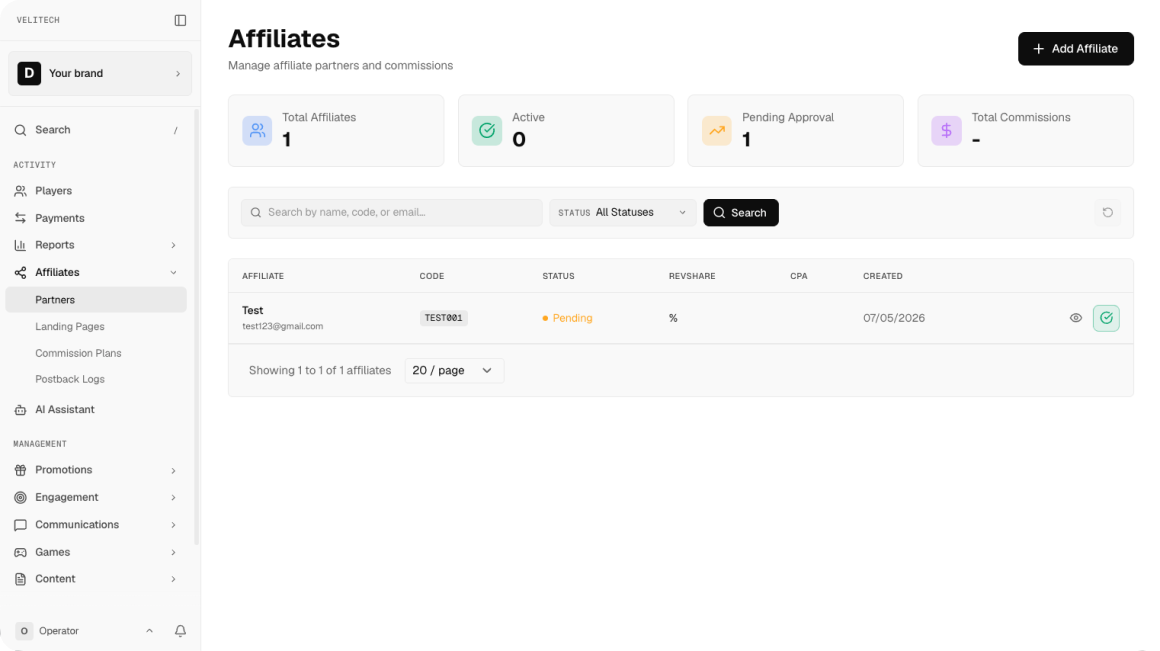This screenshot has width=1160, height=651.
Task: Click the STATUS column header
Action: click(x=558, y=276)
